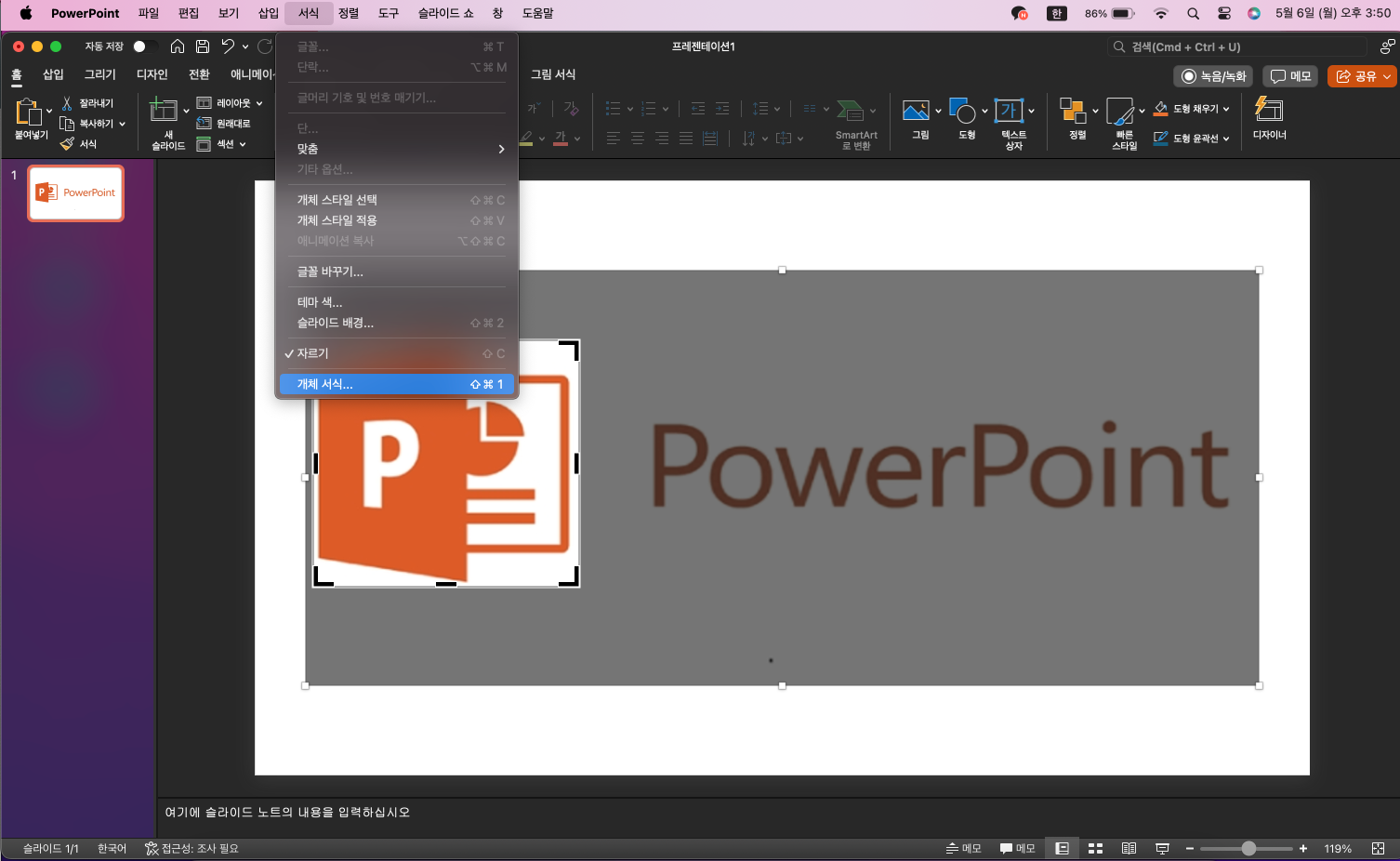Click fit slide to window icon

(x=1378, y=848)
